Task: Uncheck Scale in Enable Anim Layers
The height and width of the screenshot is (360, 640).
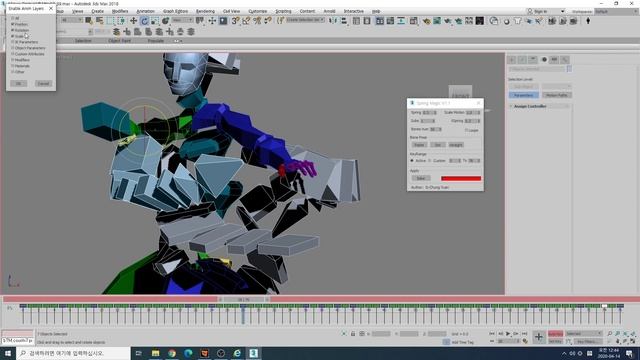Action: pos(13,36)
